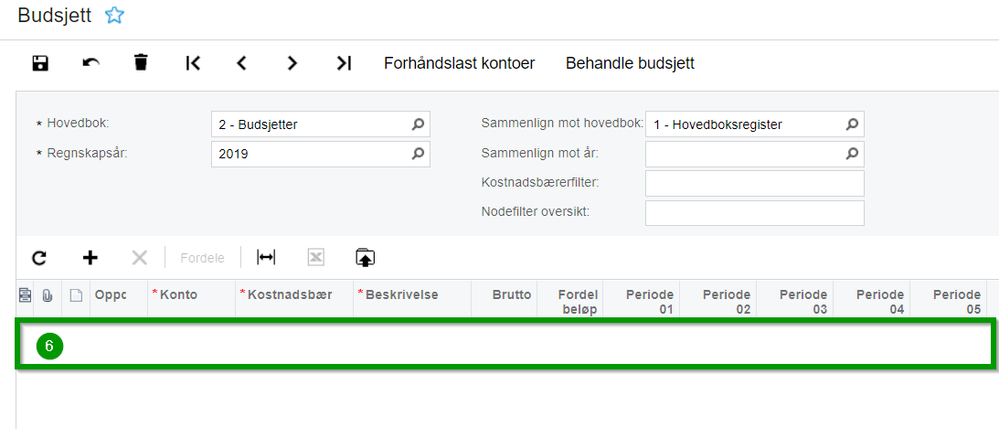Delete budget using trash icon
This screenshot has width=999, height=429.
pos(141,63)
